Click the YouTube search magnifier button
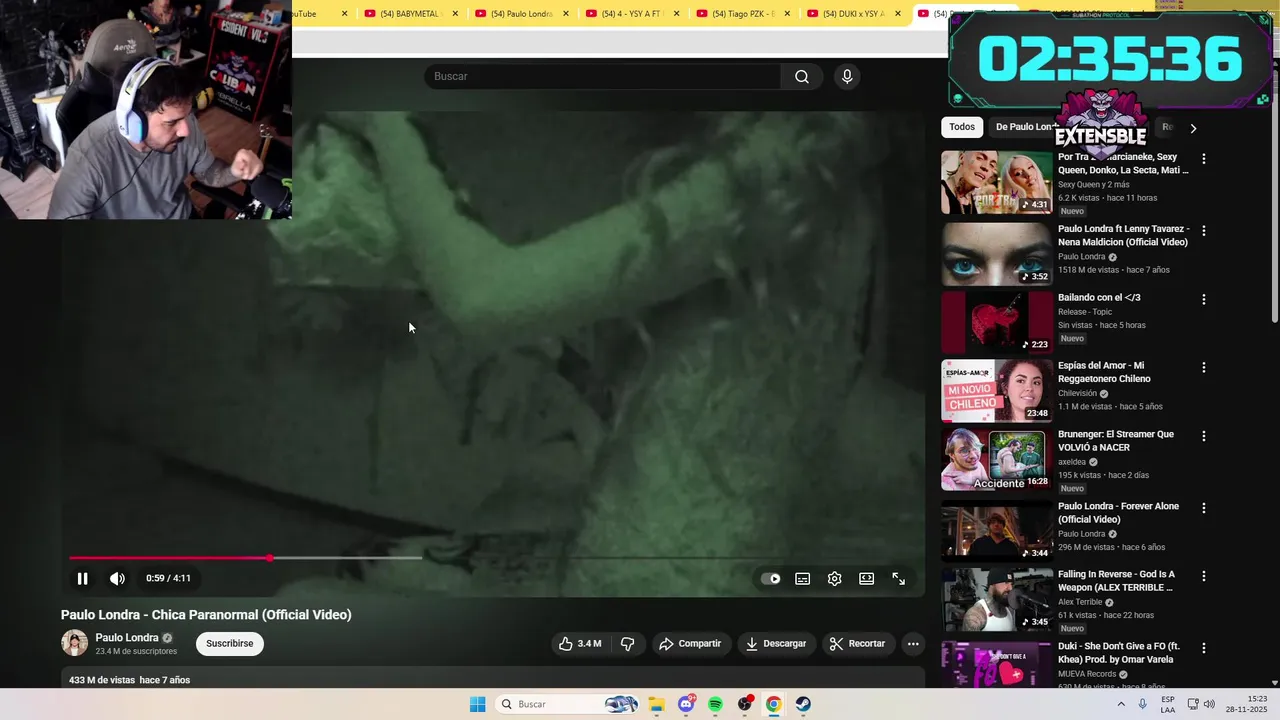This screenshot has width=1280, height=720. tap(802, 77)
